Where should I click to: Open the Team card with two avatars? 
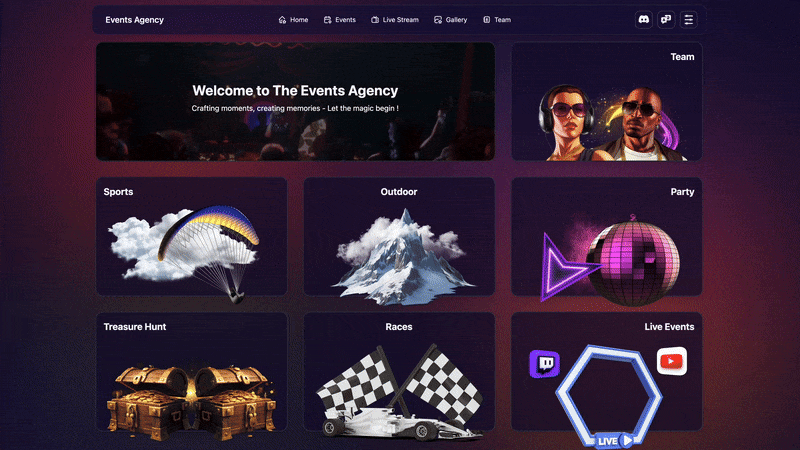[607, 102]
